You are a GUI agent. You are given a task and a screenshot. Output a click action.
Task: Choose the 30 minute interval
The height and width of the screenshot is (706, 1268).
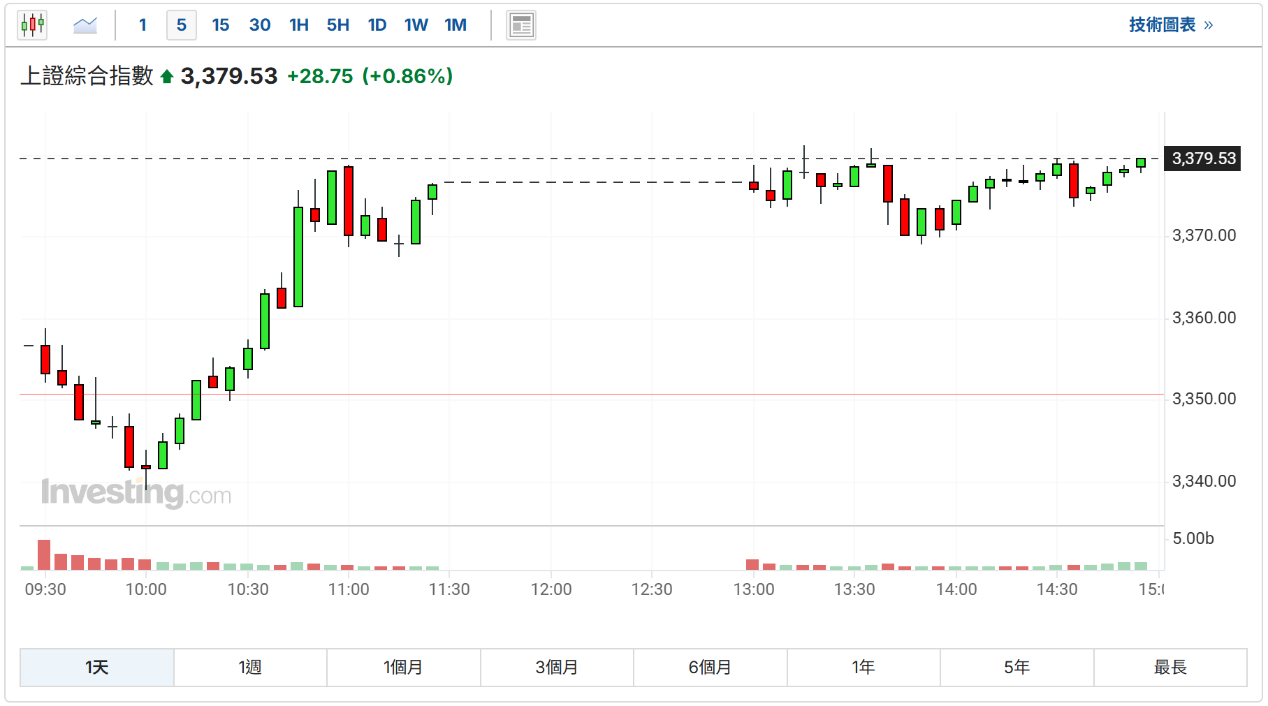[260, 25]
